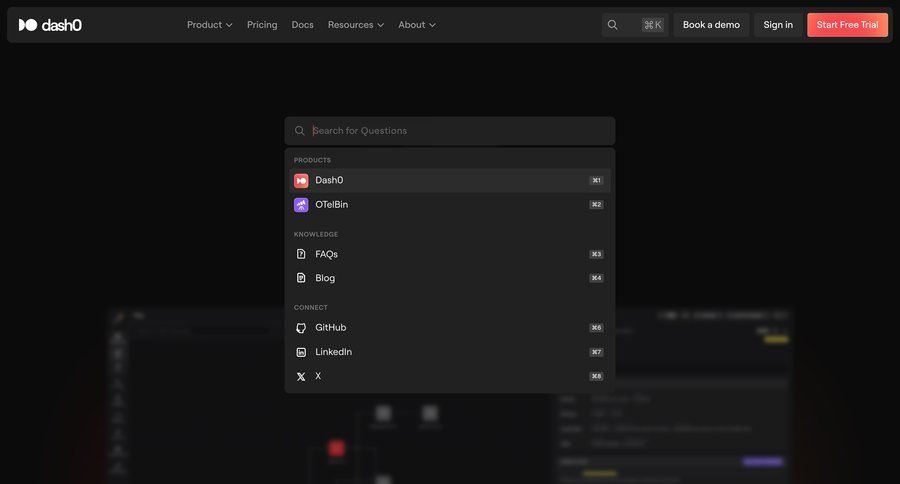Open the GitHub connect link
This screenshot has height=484, width=900.
tap(450, 327)
